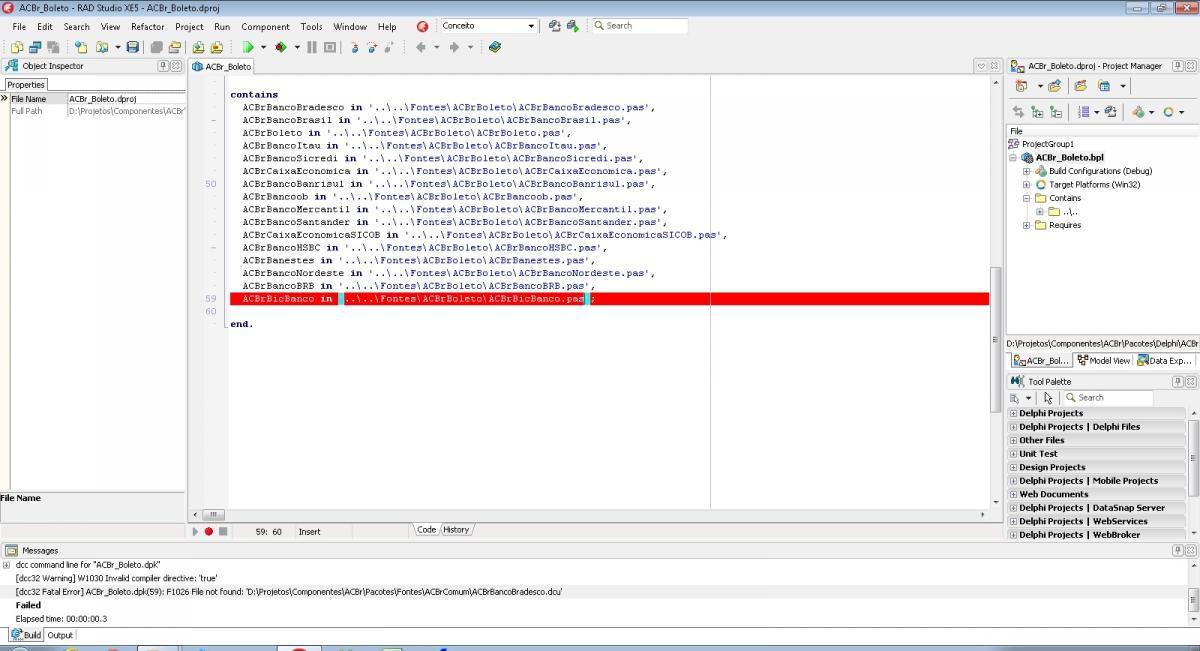Switch to the History tab

point(456,530)
